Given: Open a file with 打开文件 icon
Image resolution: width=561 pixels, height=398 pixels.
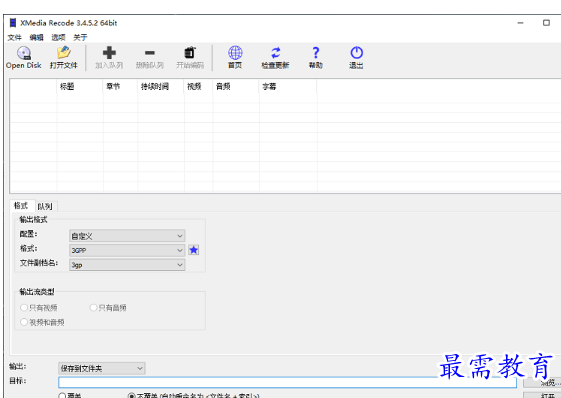Looking at the screenshot, I should (64, 53).
